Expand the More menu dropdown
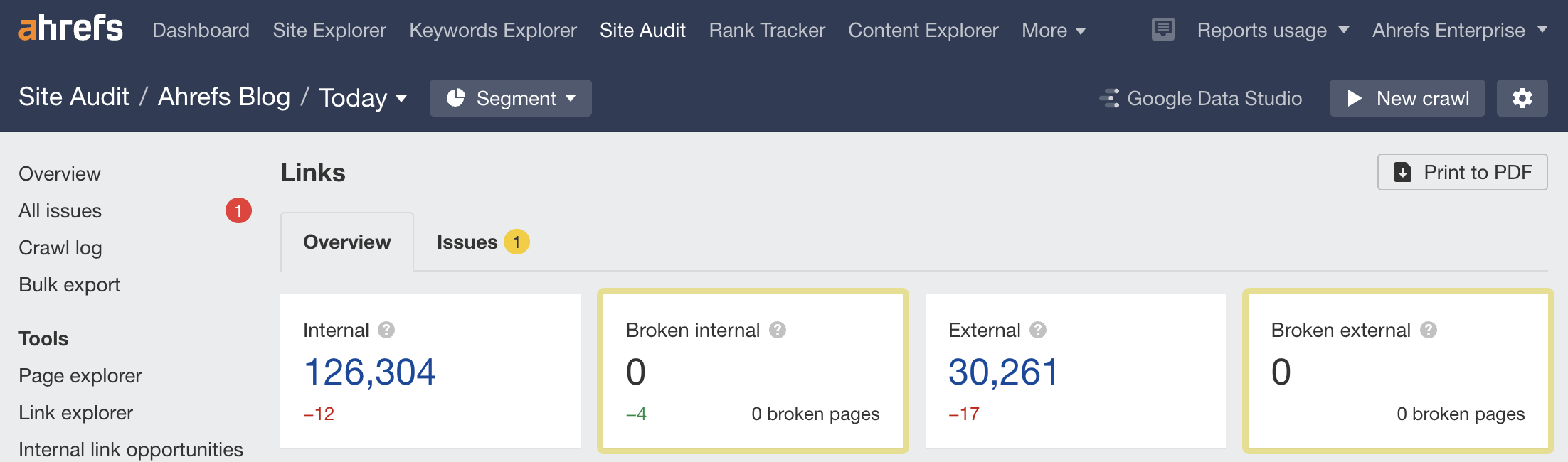Viewport: 1568px width, 462px height. [1053, 31]
